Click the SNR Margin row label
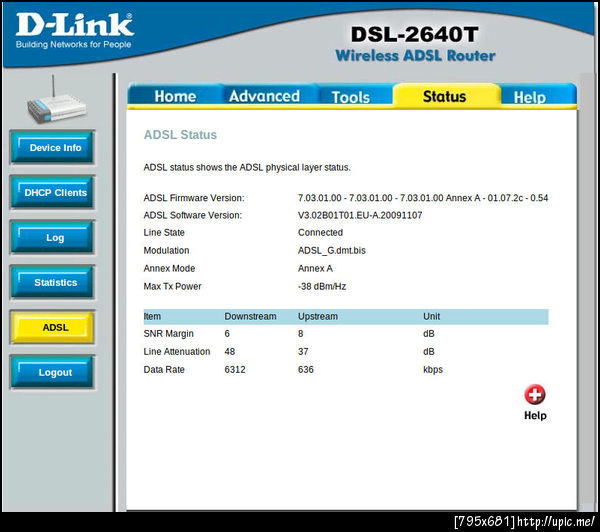This screenshot has height=532, width=600. click(x=168, y=334)
